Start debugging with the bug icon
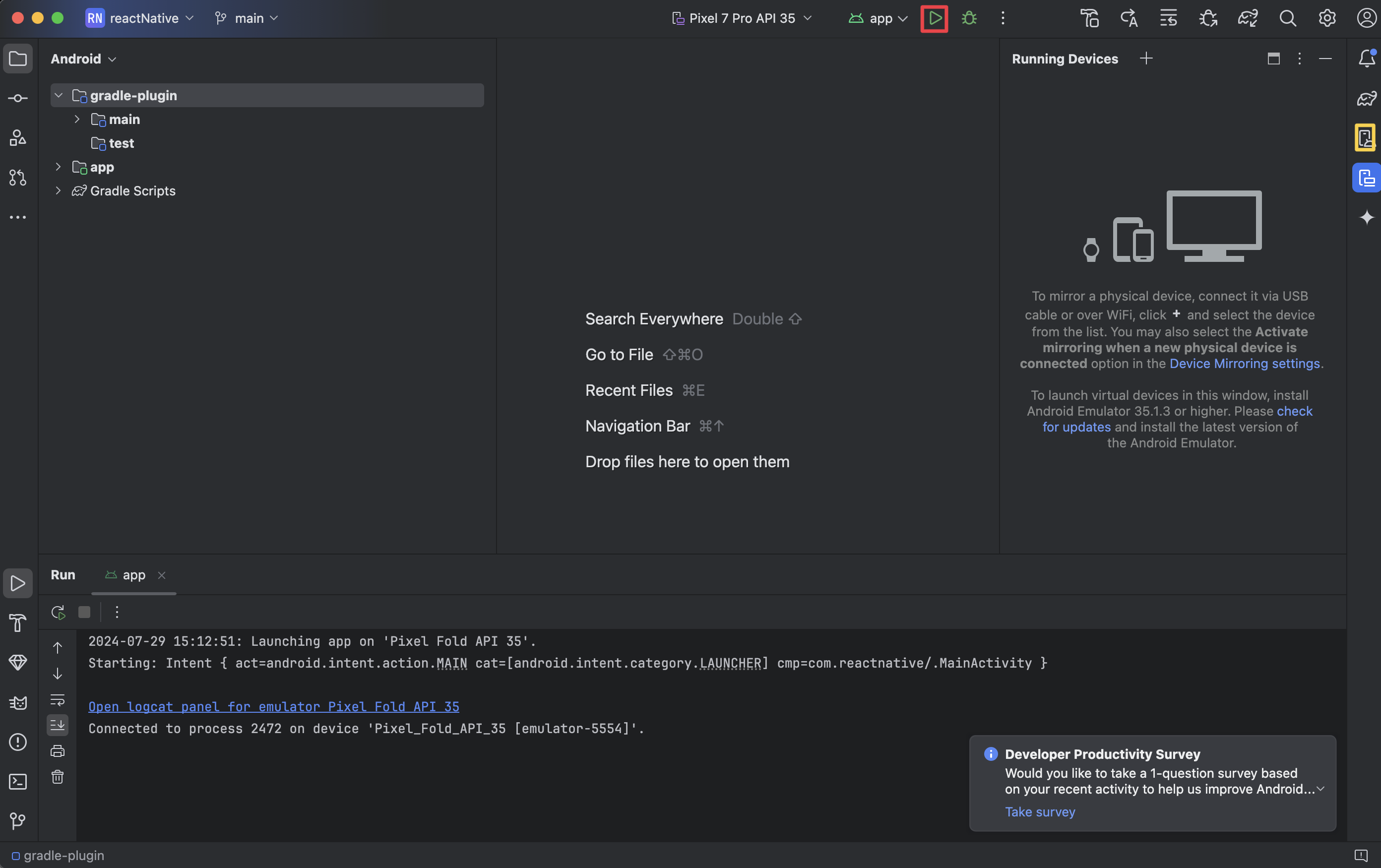 click(x=969, y=18)
